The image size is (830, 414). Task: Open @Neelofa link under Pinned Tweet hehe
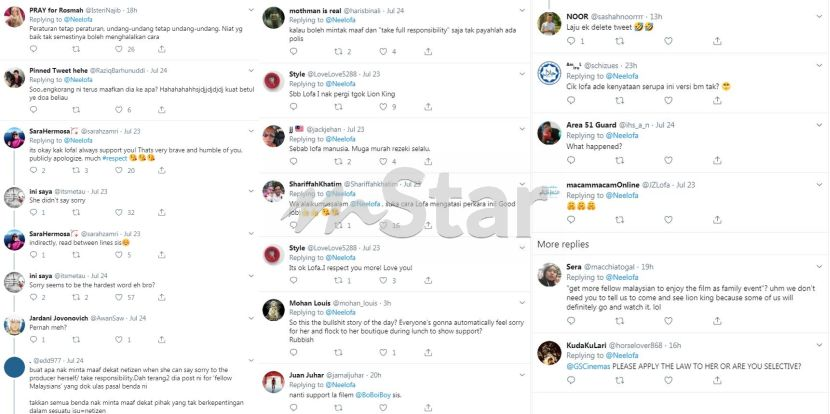click(78, 79)
